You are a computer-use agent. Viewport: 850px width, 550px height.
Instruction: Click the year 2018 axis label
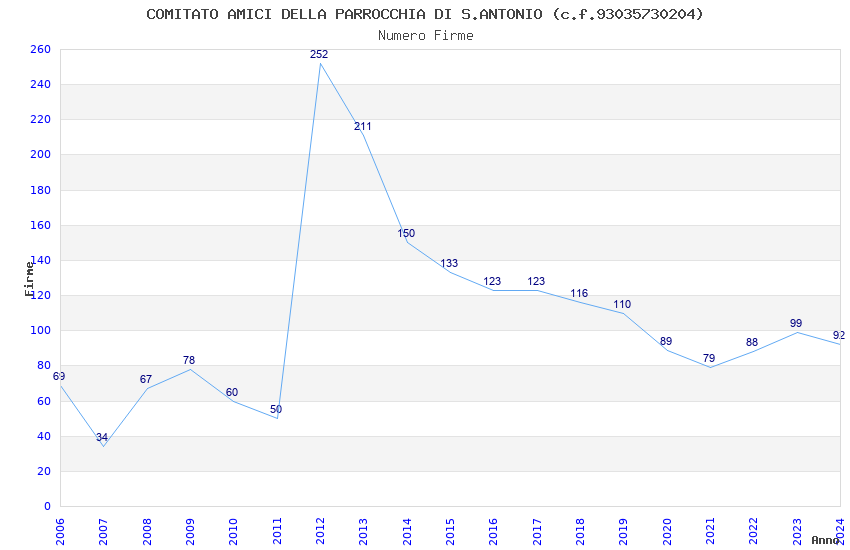point(580,531)
